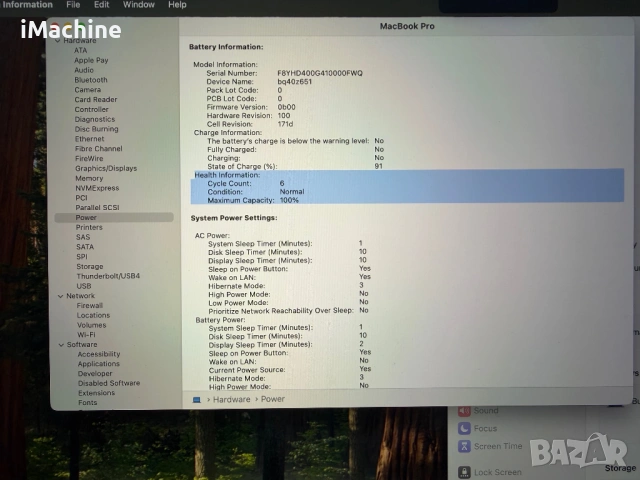640x480 pixels.
Task: Select USB in the sidebar
Action: tap(84, 286)
